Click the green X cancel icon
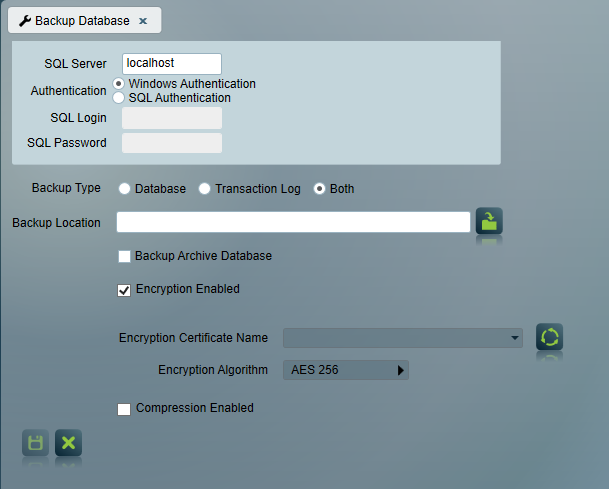This screenshot has height=489, width=609. coord(68,443)
